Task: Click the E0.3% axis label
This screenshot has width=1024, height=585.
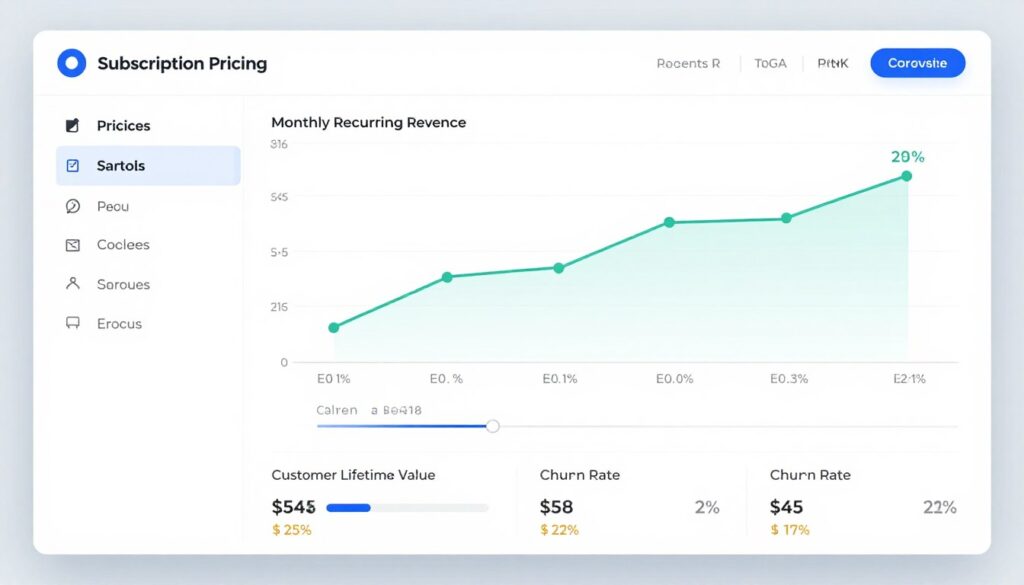Action: coord(789,379)
